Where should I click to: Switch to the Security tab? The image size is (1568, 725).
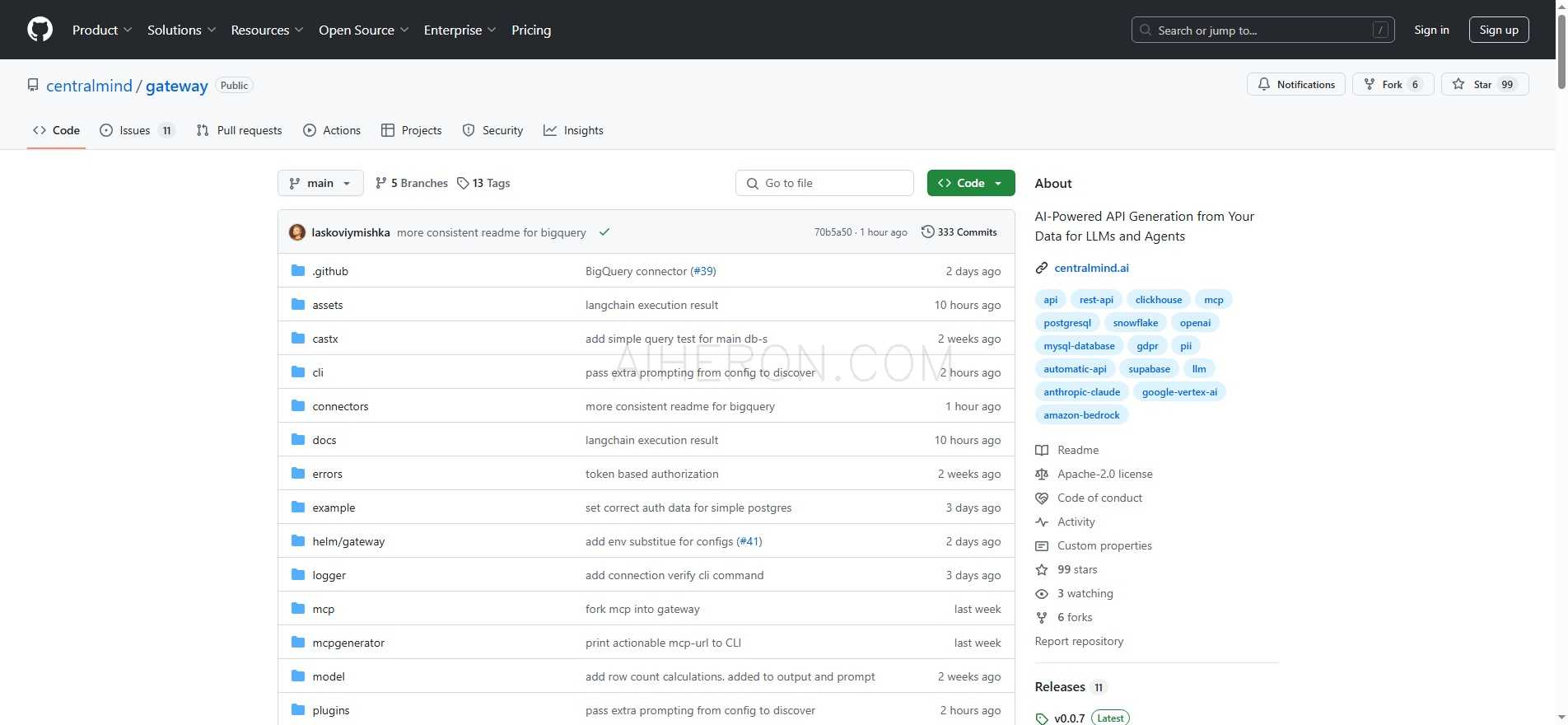point(492,130)
